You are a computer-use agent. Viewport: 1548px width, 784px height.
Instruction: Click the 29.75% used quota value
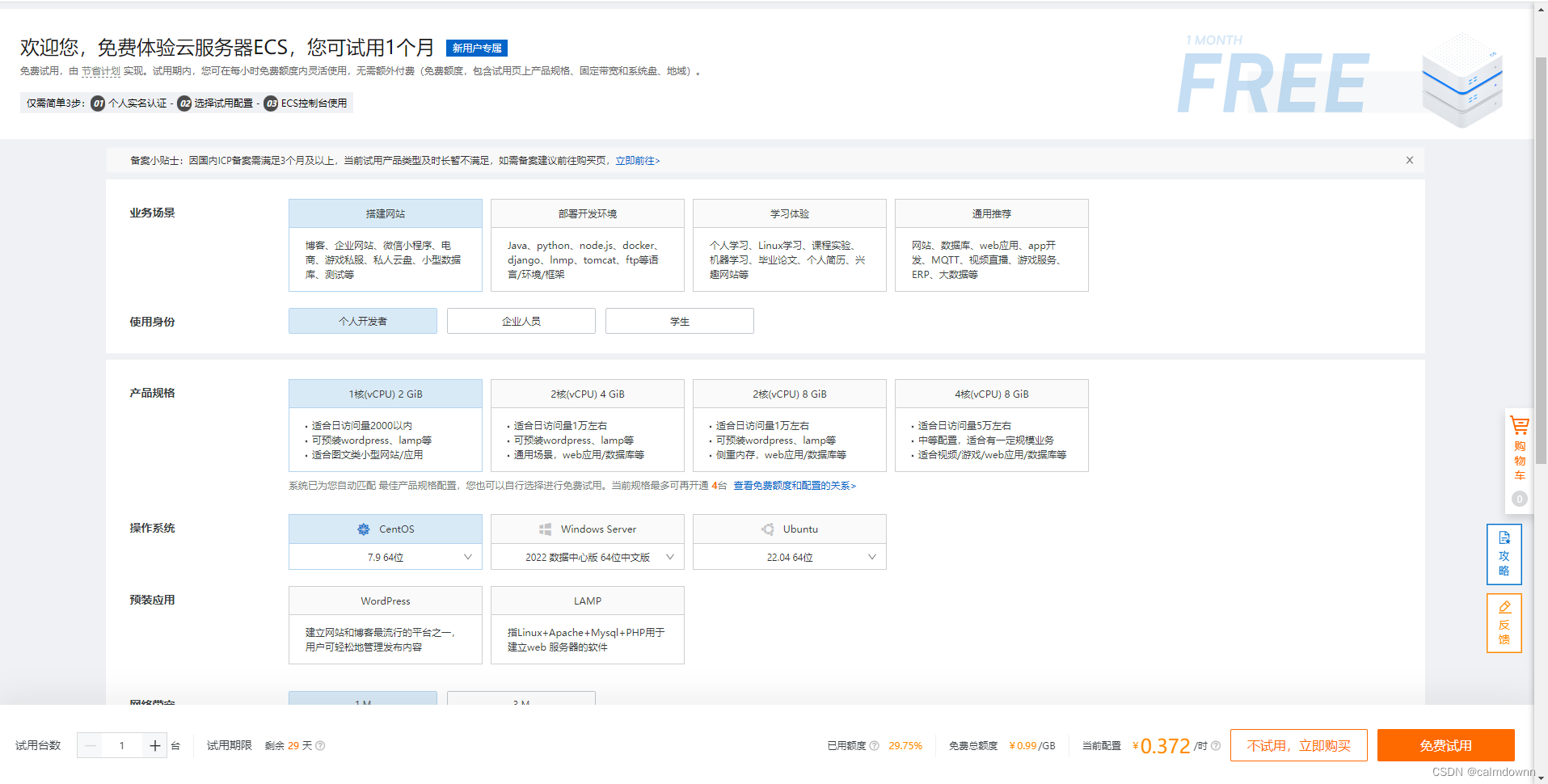point(905,746)
